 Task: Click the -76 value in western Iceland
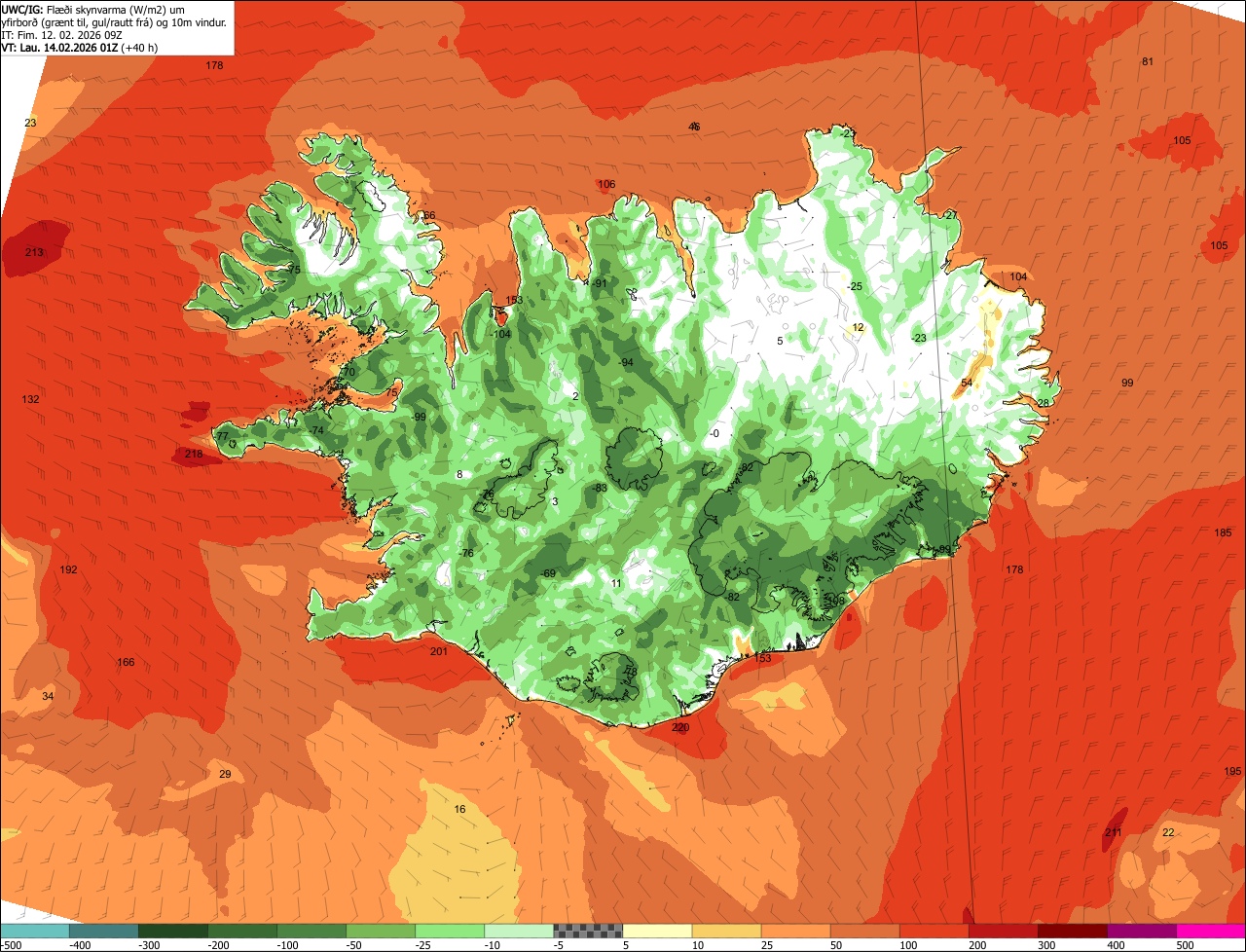[466, 553]
